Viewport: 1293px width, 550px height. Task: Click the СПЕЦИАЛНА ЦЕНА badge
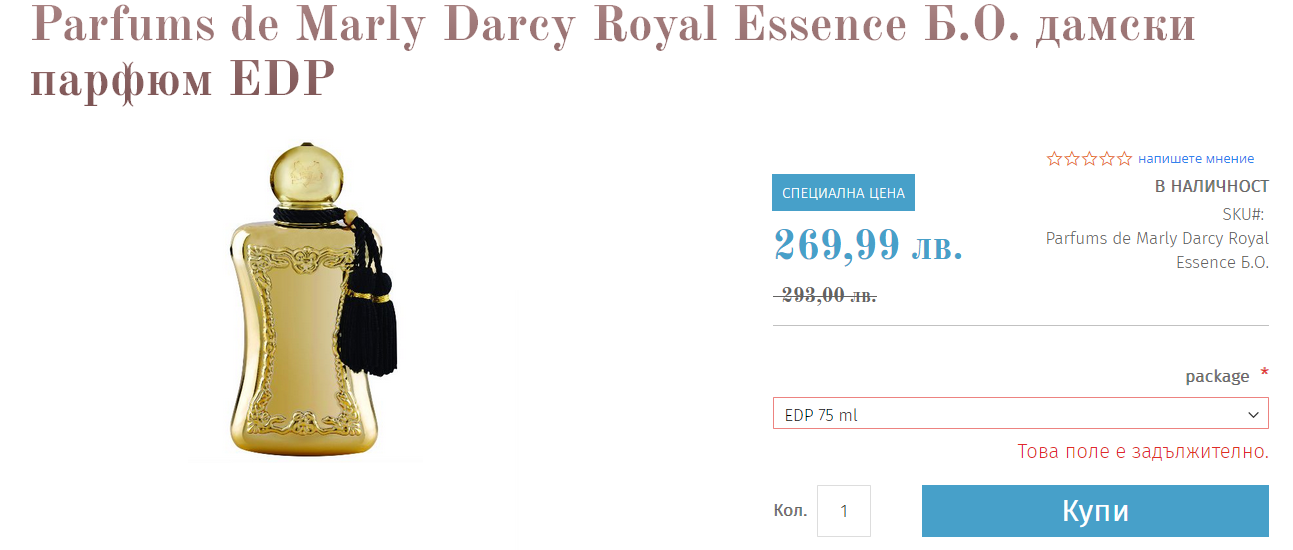843,193
